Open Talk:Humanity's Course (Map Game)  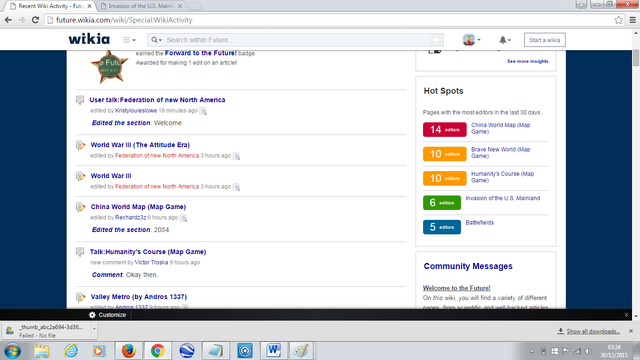click(x=148, y=252)
